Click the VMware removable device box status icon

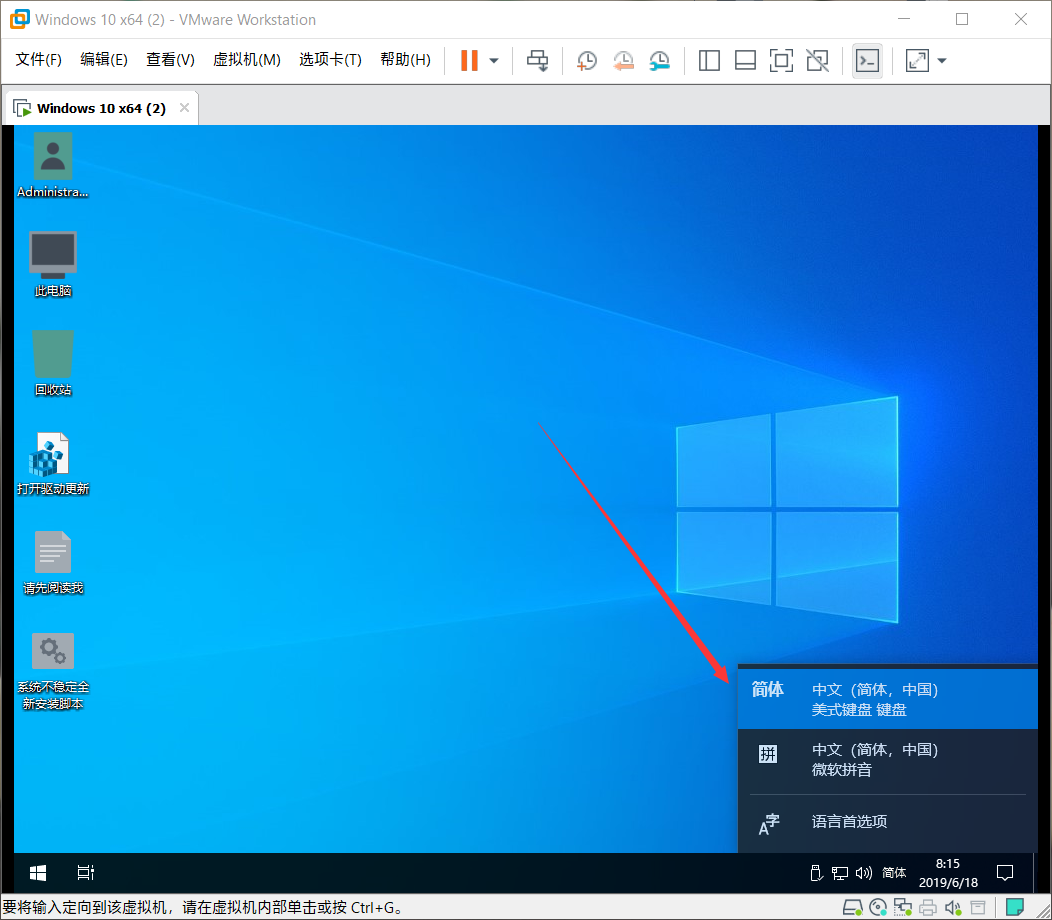click(x=978, y=908)
